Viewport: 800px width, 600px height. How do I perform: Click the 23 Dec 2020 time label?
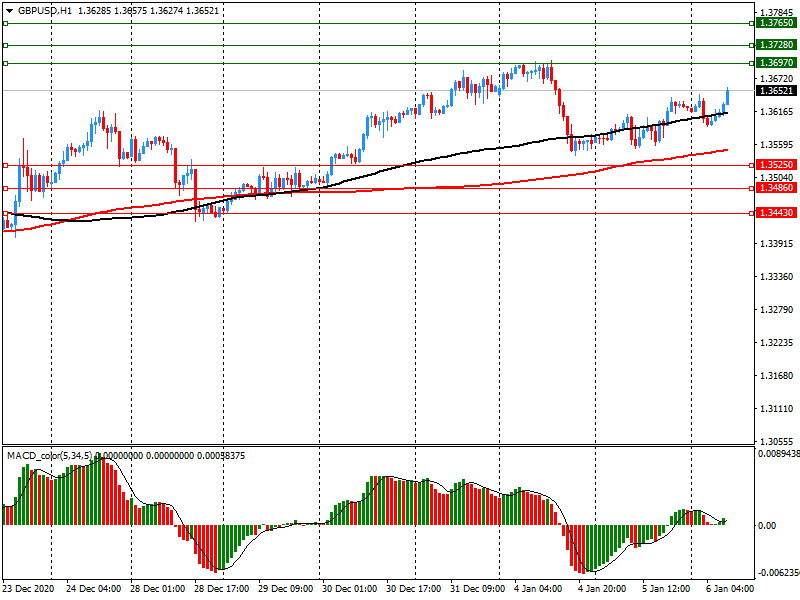(28, 589)
